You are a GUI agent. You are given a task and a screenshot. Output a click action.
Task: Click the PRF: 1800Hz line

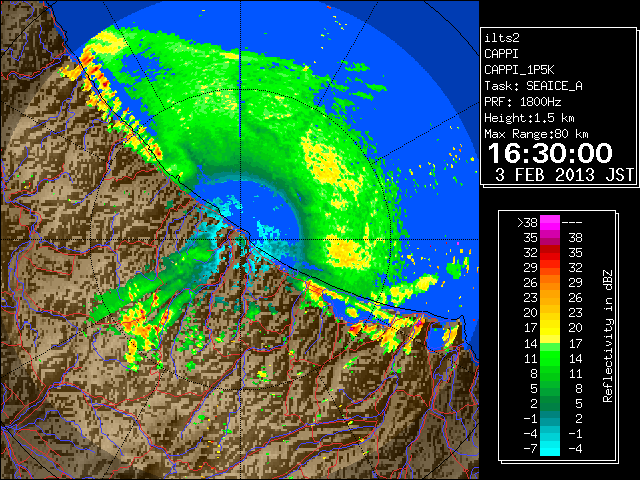pos(522,102)
